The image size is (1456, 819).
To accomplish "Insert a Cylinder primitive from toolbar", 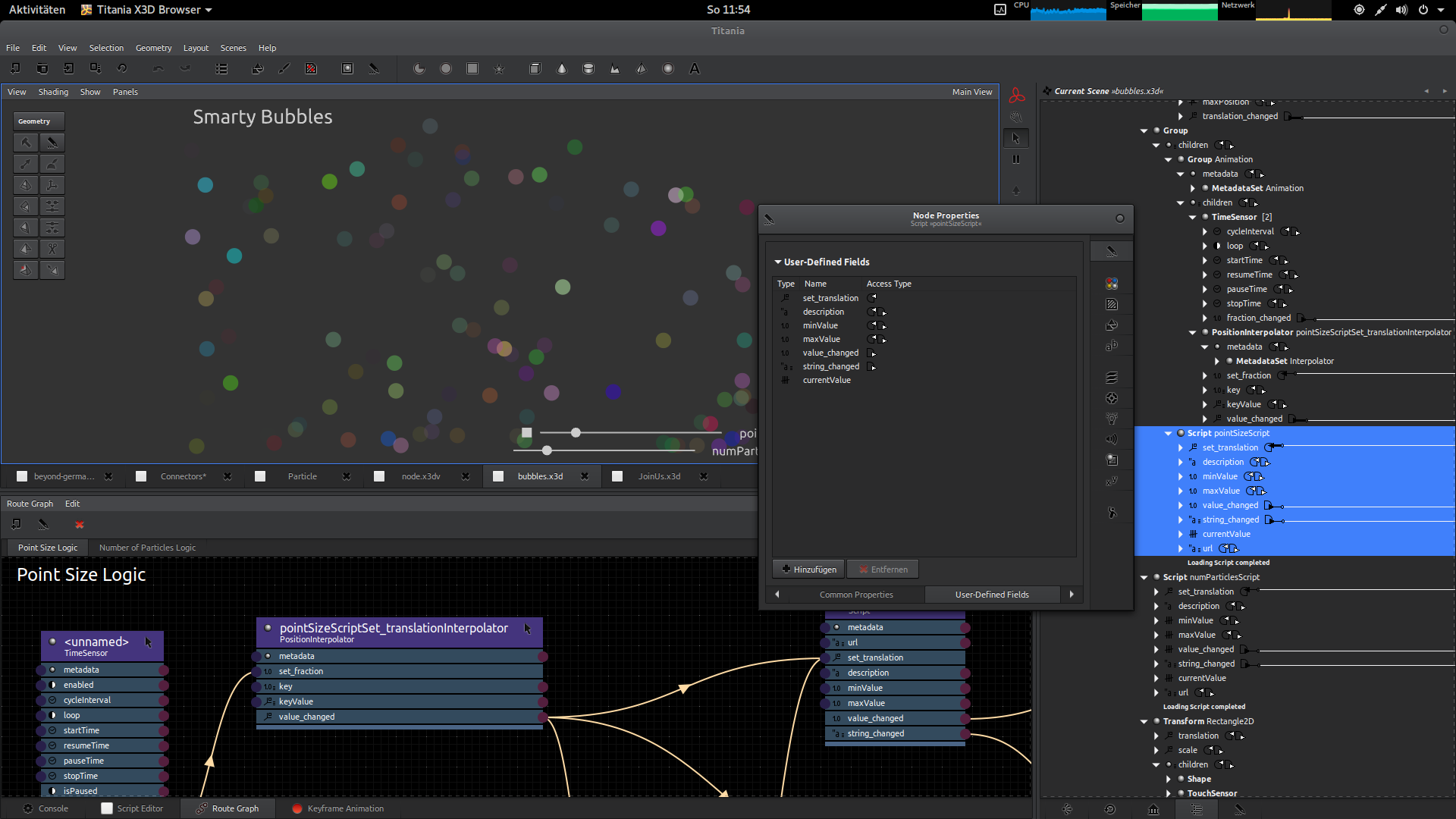I will 588,69.
